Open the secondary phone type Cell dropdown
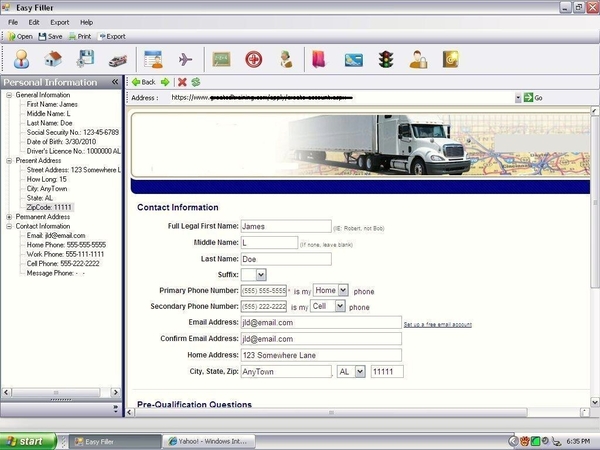The height and width of the screenshot is (450, 600). (341, 306)
